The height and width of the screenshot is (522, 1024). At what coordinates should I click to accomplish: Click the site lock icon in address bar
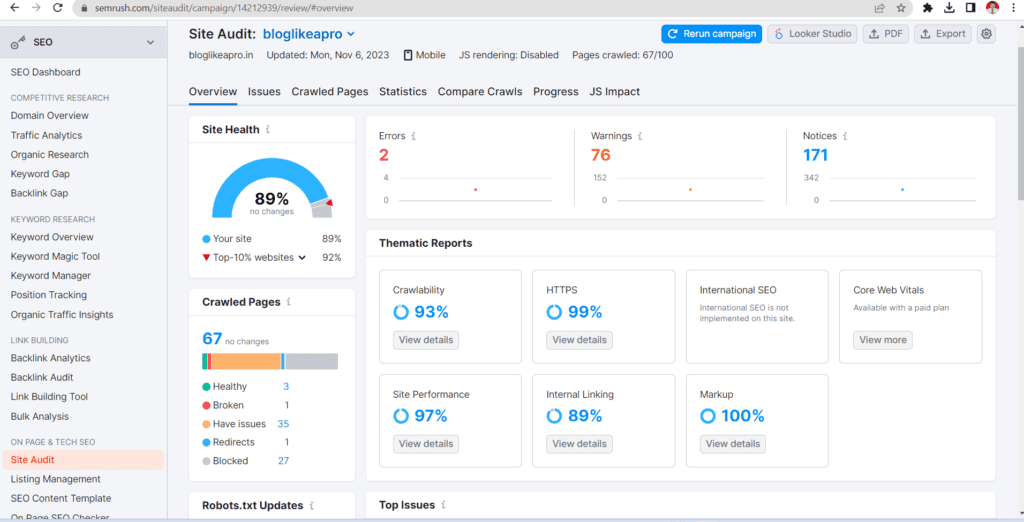(x=84, y=8)
